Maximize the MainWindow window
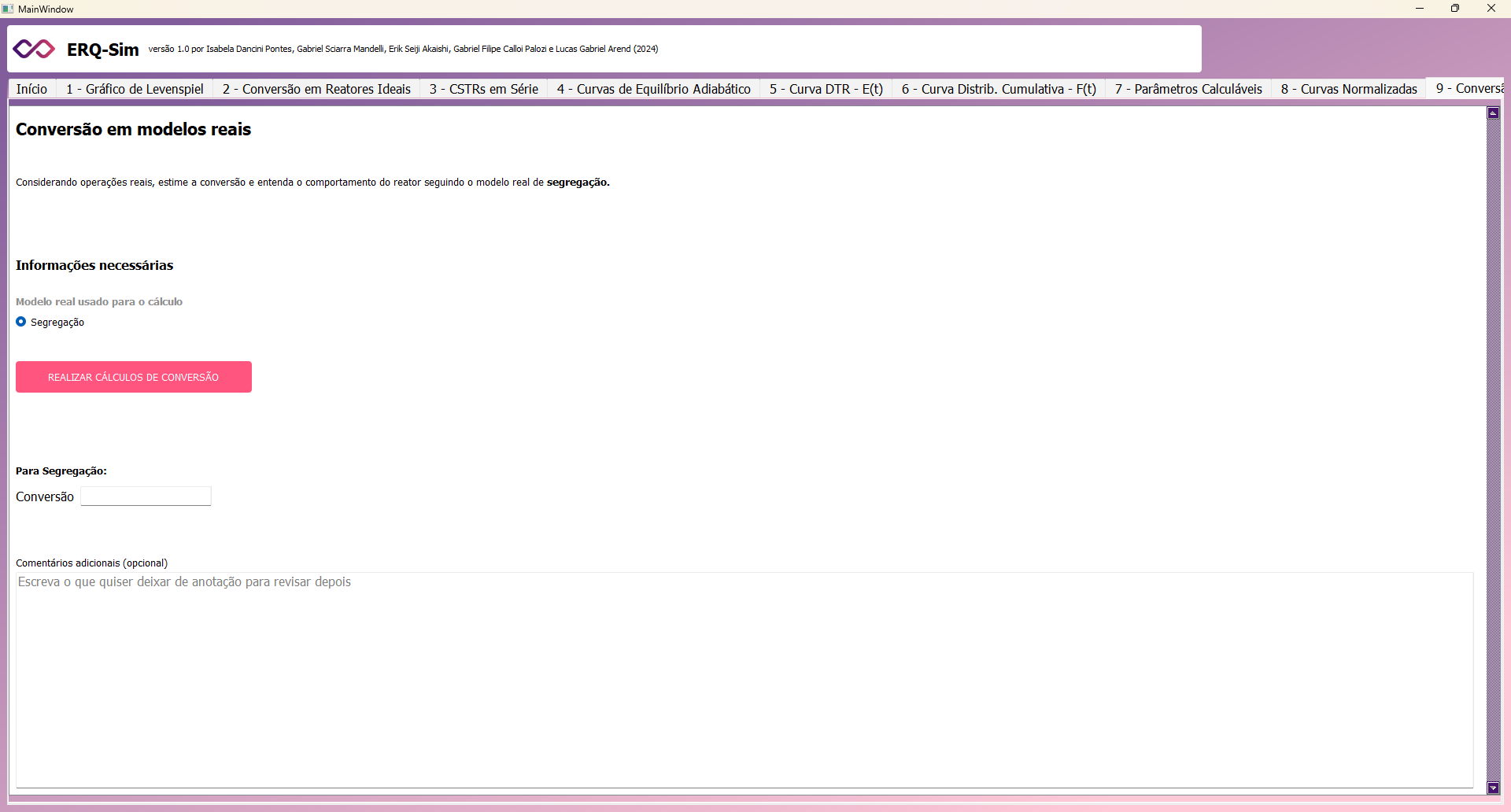 [x=1455, y=9]
